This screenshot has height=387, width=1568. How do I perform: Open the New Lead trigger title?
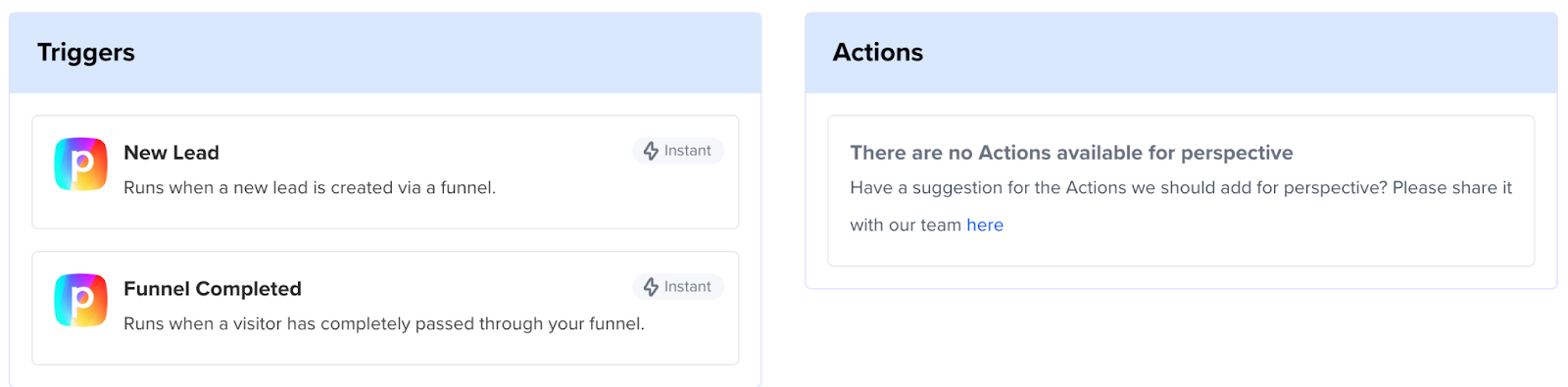point(171,153)
